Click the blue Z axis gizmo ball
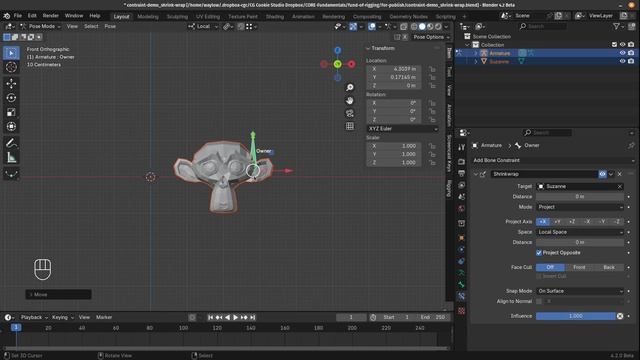This screenshot has width=640, height=360. [338, 50]
